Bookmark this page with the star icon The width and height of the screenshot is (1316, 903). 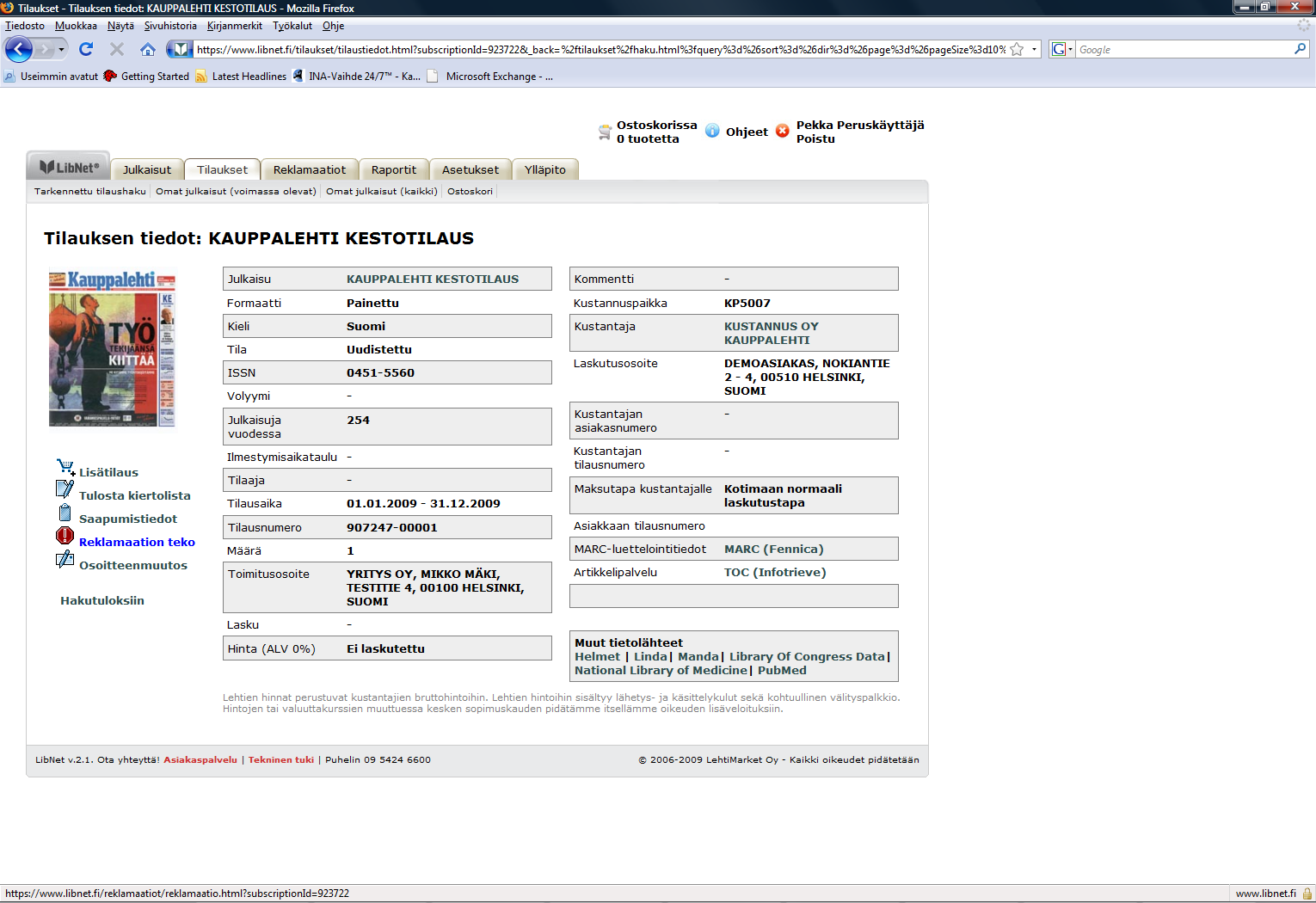(1017, 49)
